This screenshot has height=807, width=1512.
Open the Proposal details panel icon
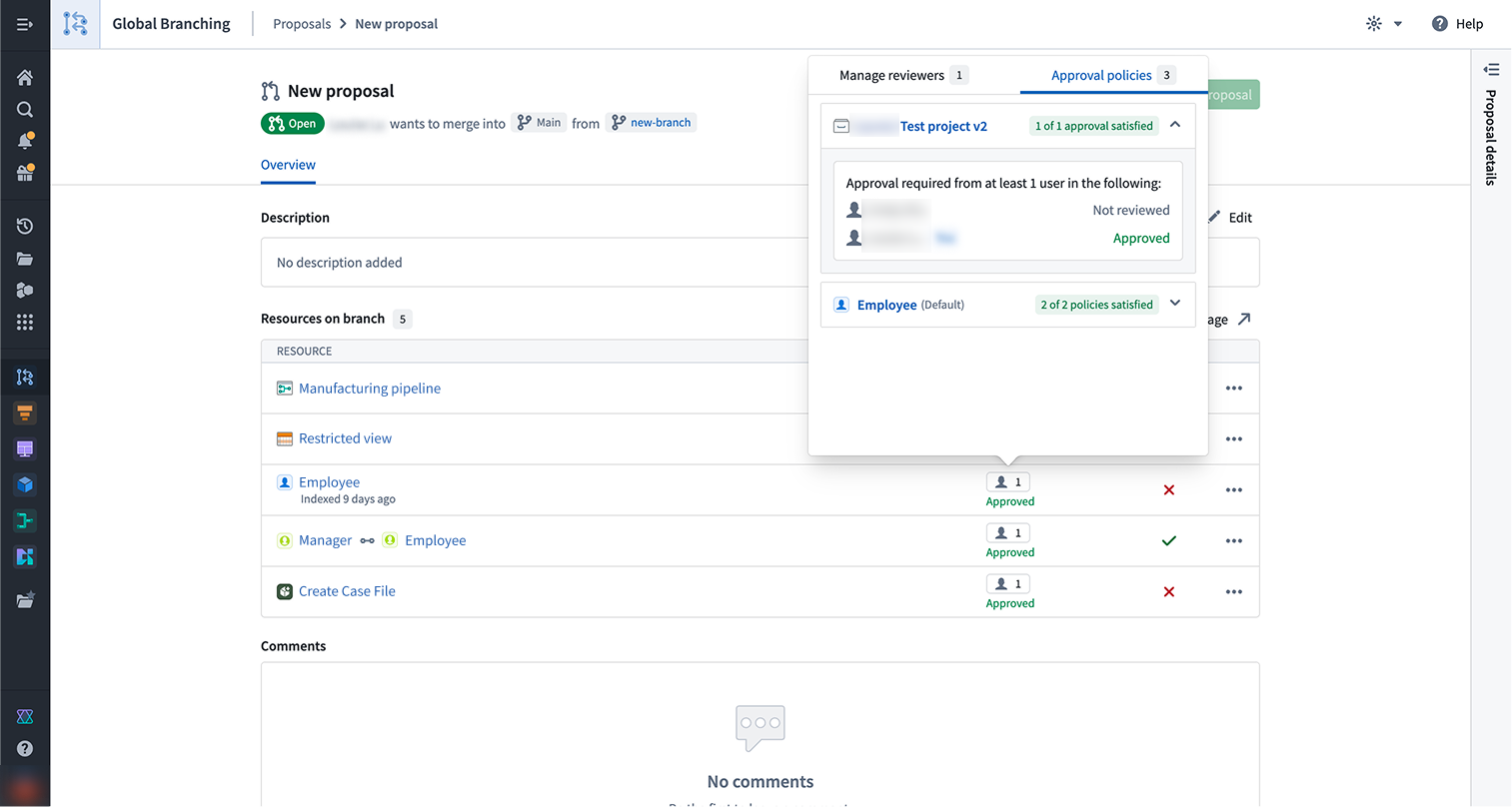(1491, 70)
